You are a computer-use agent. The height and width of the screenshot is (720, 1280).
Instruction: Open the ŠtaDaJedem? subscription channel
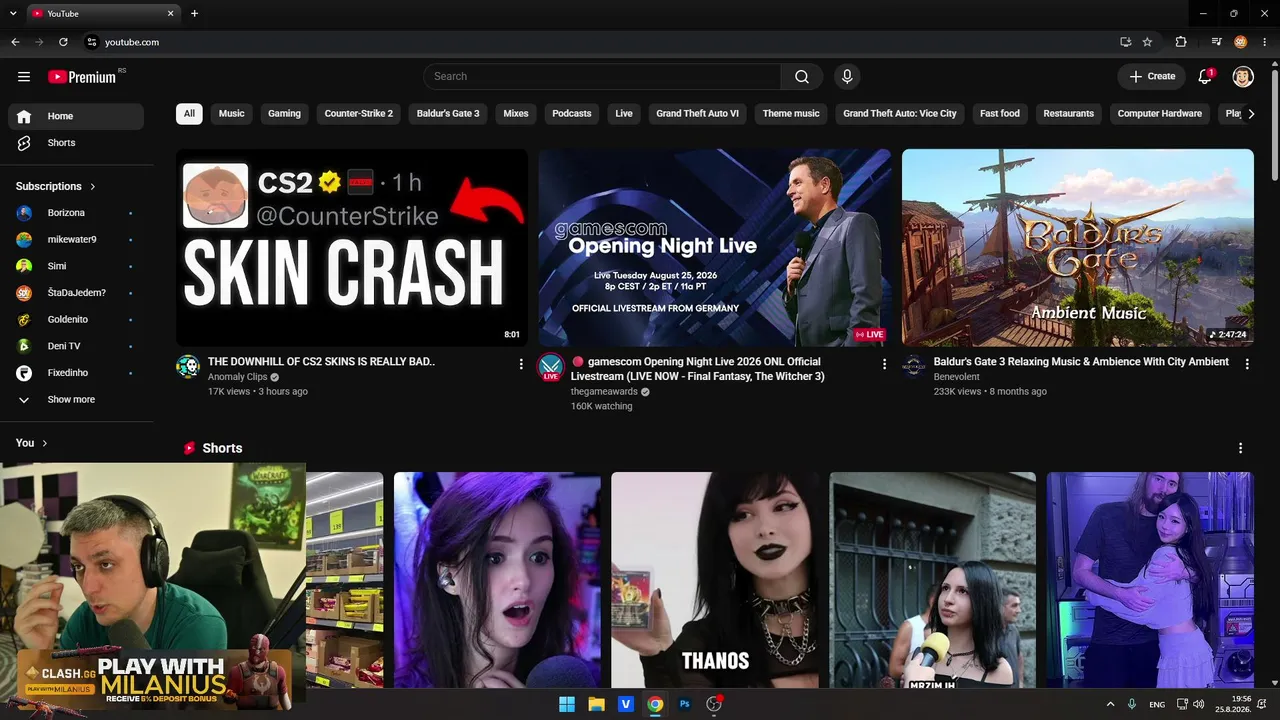click(x=76, y=293)
